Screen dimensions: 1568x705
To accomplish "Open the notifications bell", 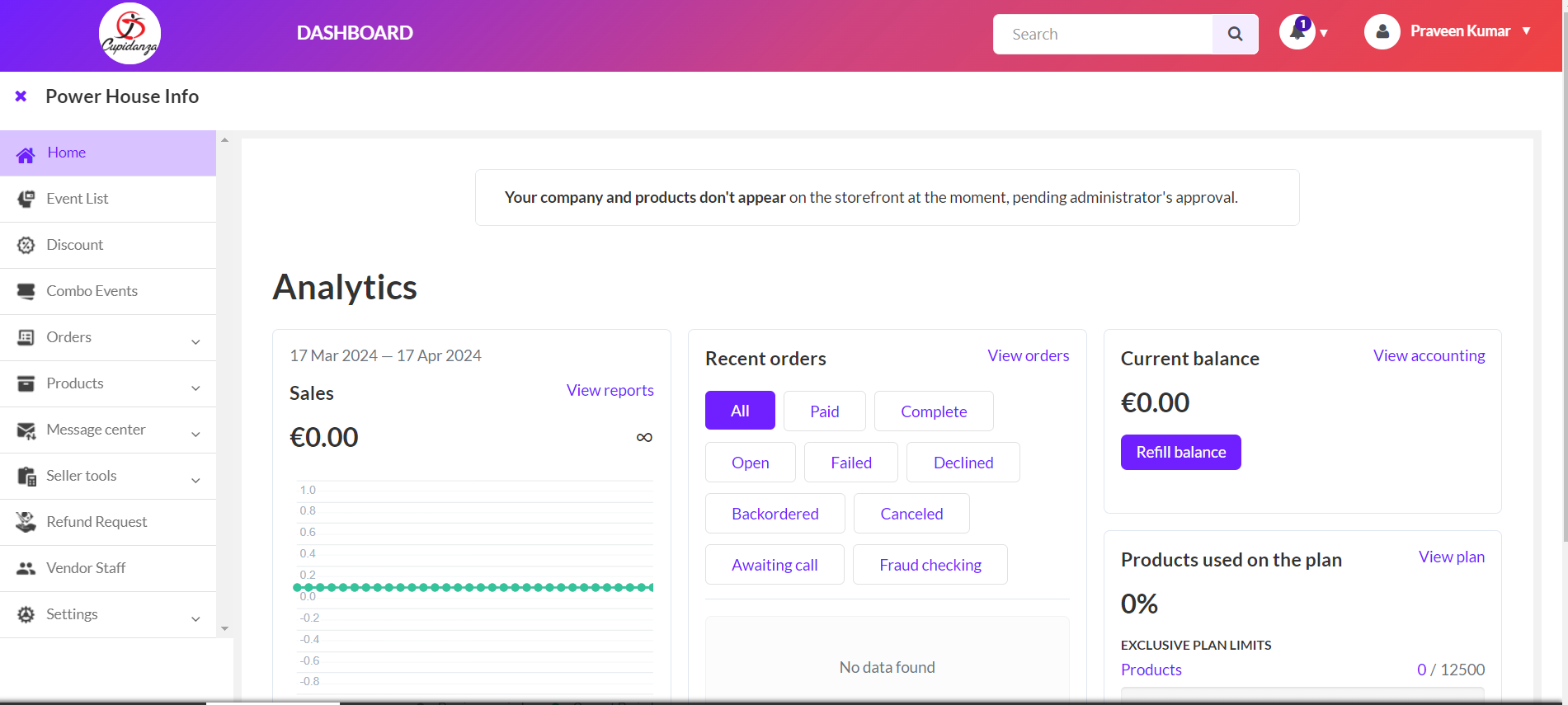I will click(1297, 32).
